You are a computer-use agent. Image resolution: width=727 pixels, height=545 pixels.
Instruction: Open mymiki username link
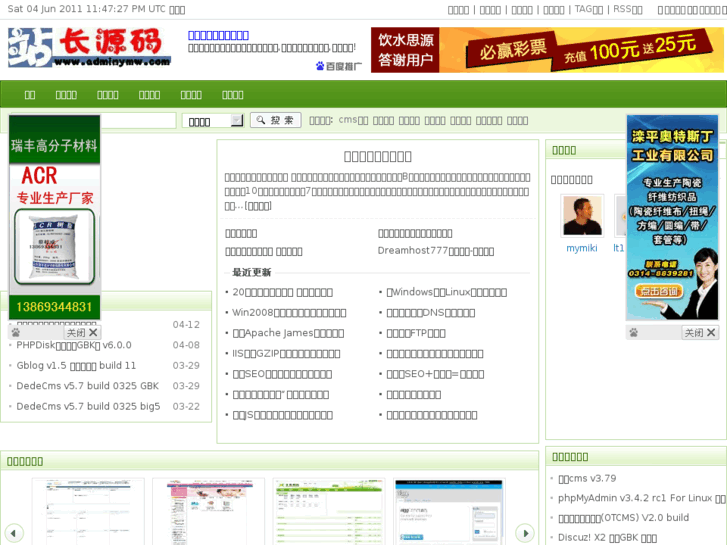(x=582, y=248)
